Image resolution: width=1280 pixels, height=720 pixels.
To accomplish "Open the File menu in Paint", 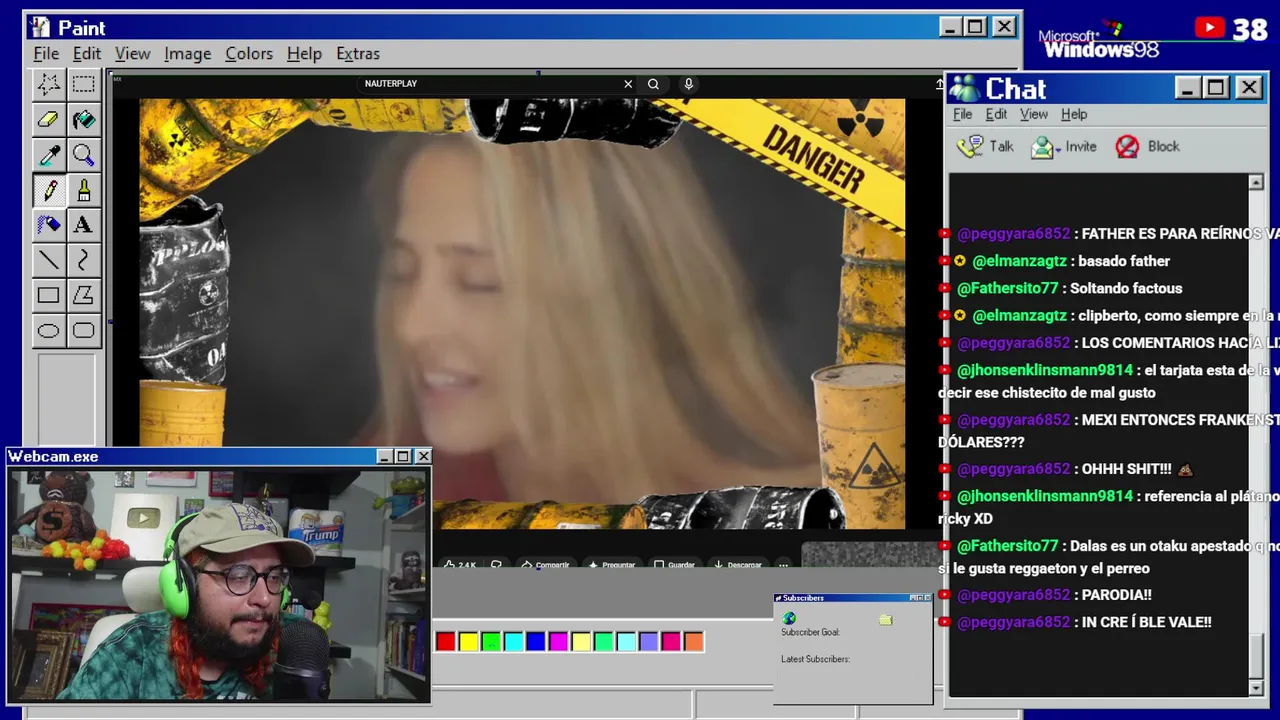I will click(46, 54).
